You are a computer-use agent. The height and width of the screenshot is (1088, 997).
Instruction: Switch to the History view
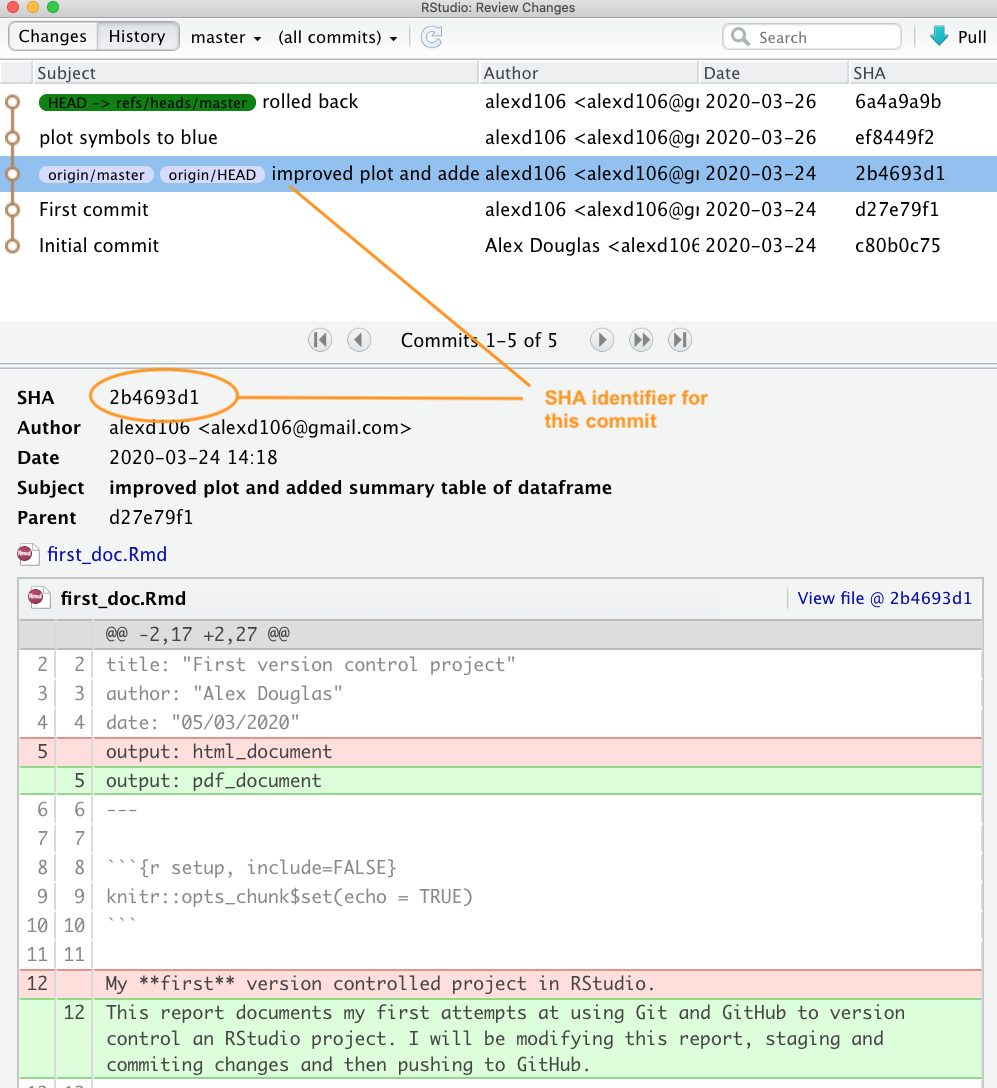[x=137, y=37]
